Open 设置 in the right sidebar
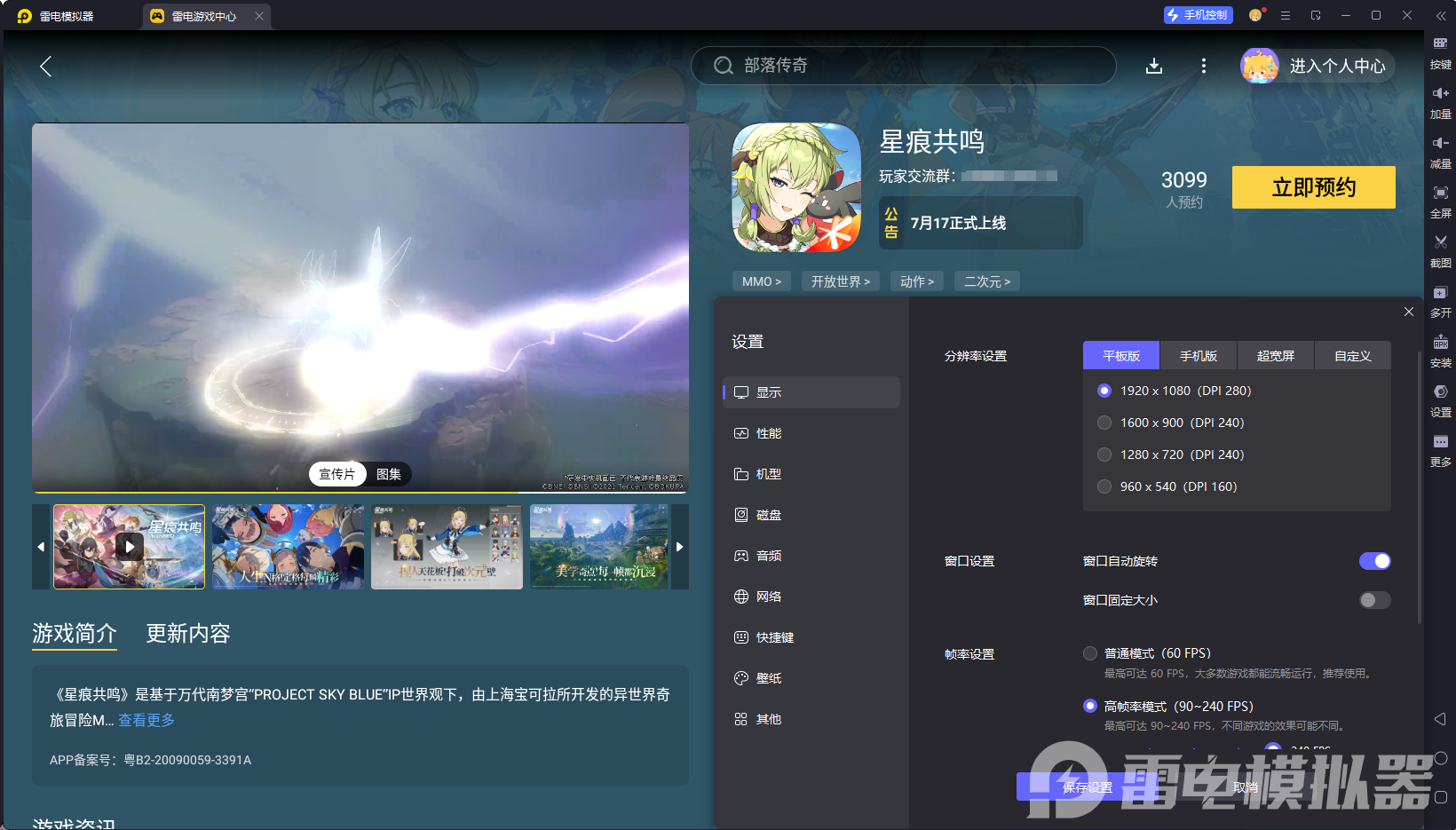This screenshot has height=830, width=1456. coord(1440,400)
